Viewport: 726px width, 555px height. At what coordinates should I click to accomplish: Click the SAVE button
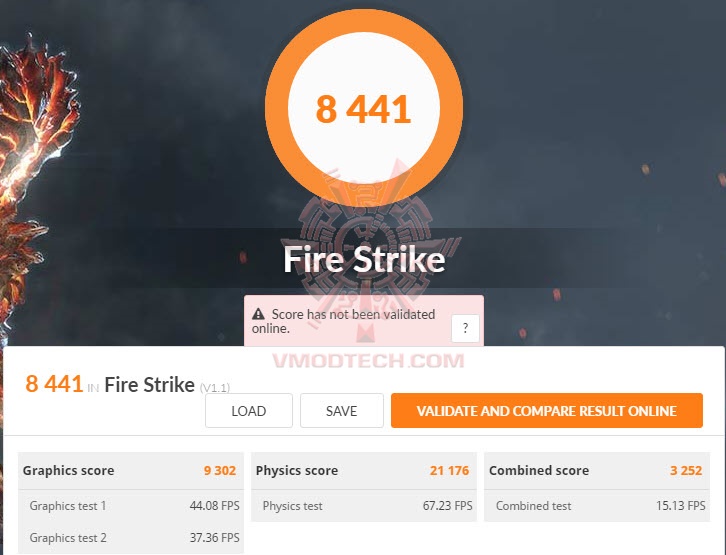(x=342, y=411)
